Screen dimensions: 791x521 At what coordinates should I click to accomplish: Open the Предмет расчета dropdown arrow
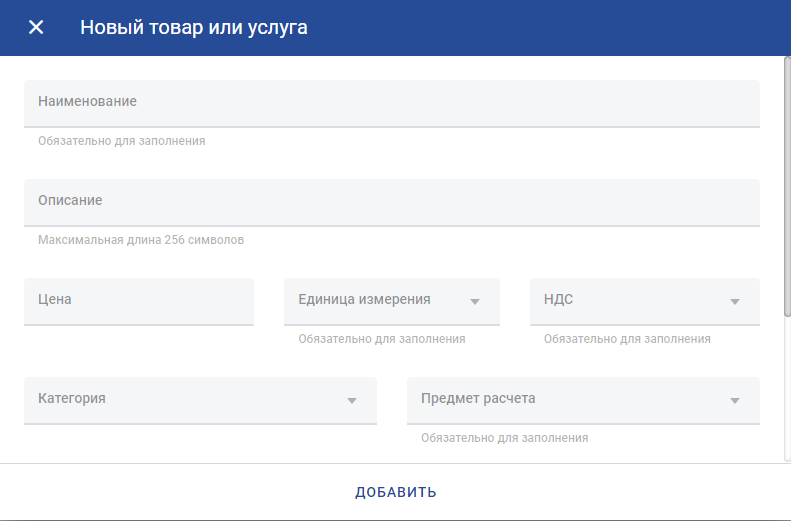pyautogui.click(x=734, y=400)
